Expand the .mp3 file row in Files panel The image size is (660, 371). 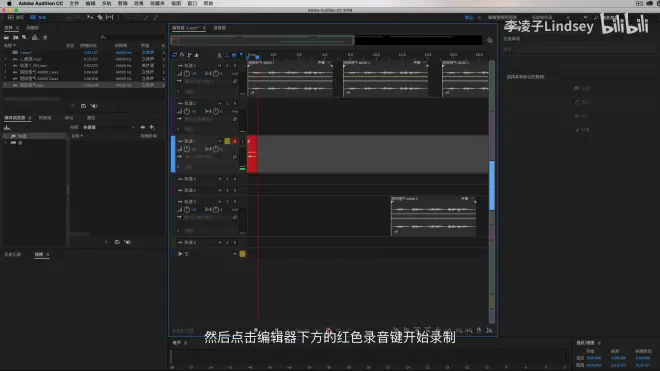(5, 59)
